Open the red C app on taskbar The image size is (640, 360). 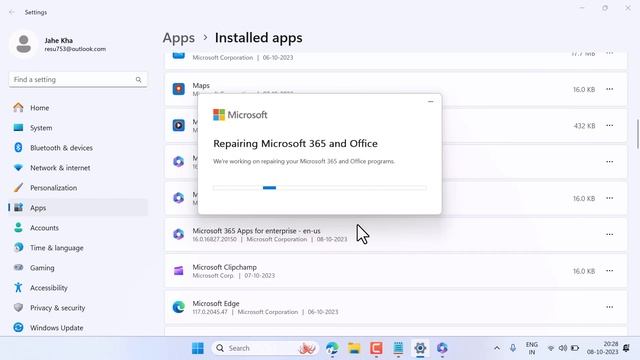376,348
